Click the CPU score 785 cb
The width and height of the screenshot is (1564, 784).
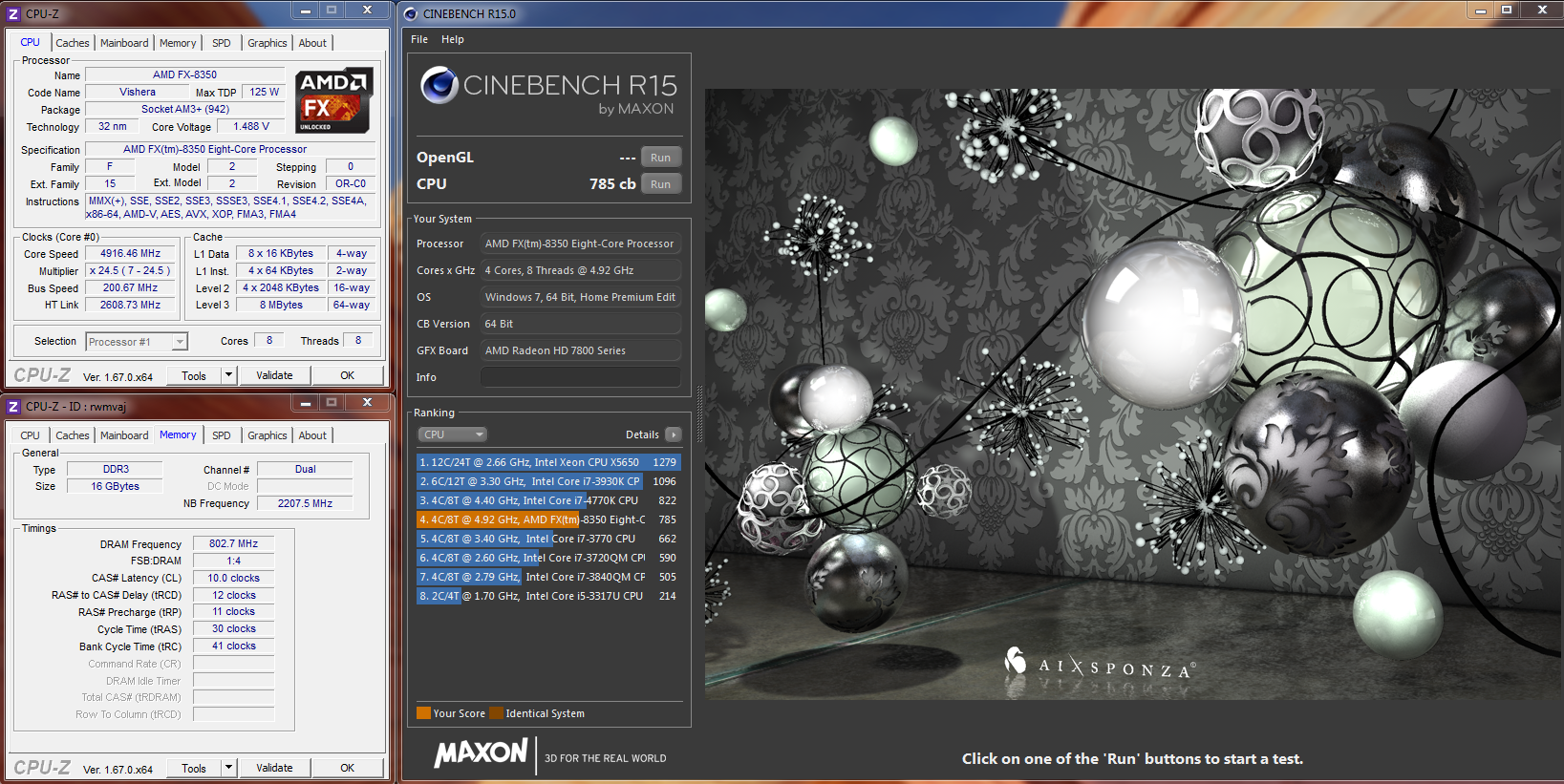coord(612,184)
